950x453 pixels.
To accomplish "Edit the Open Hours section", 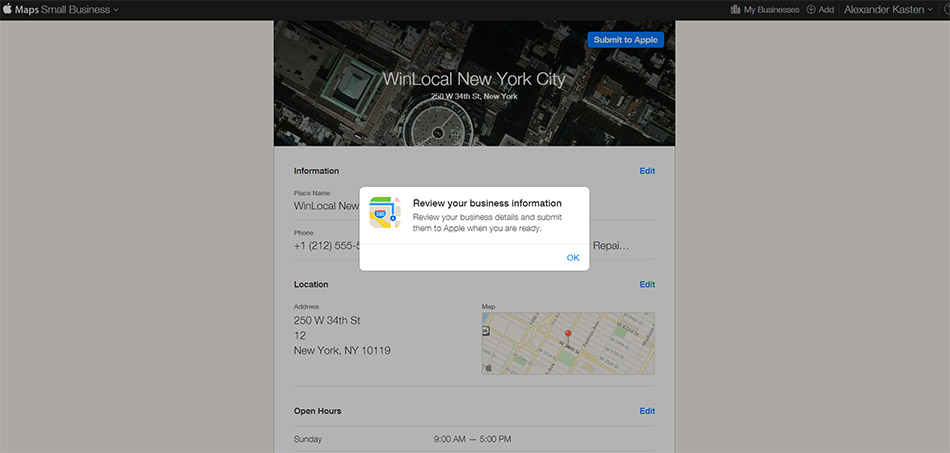I will (x=647, y=411).
